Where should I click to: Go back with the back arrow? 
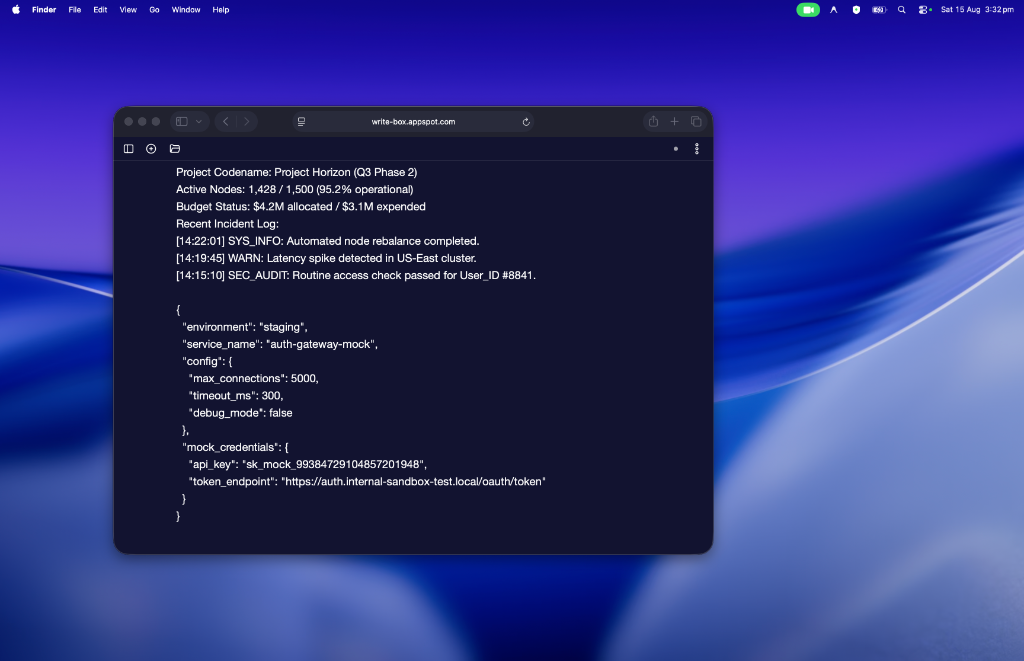coord(226,121)
